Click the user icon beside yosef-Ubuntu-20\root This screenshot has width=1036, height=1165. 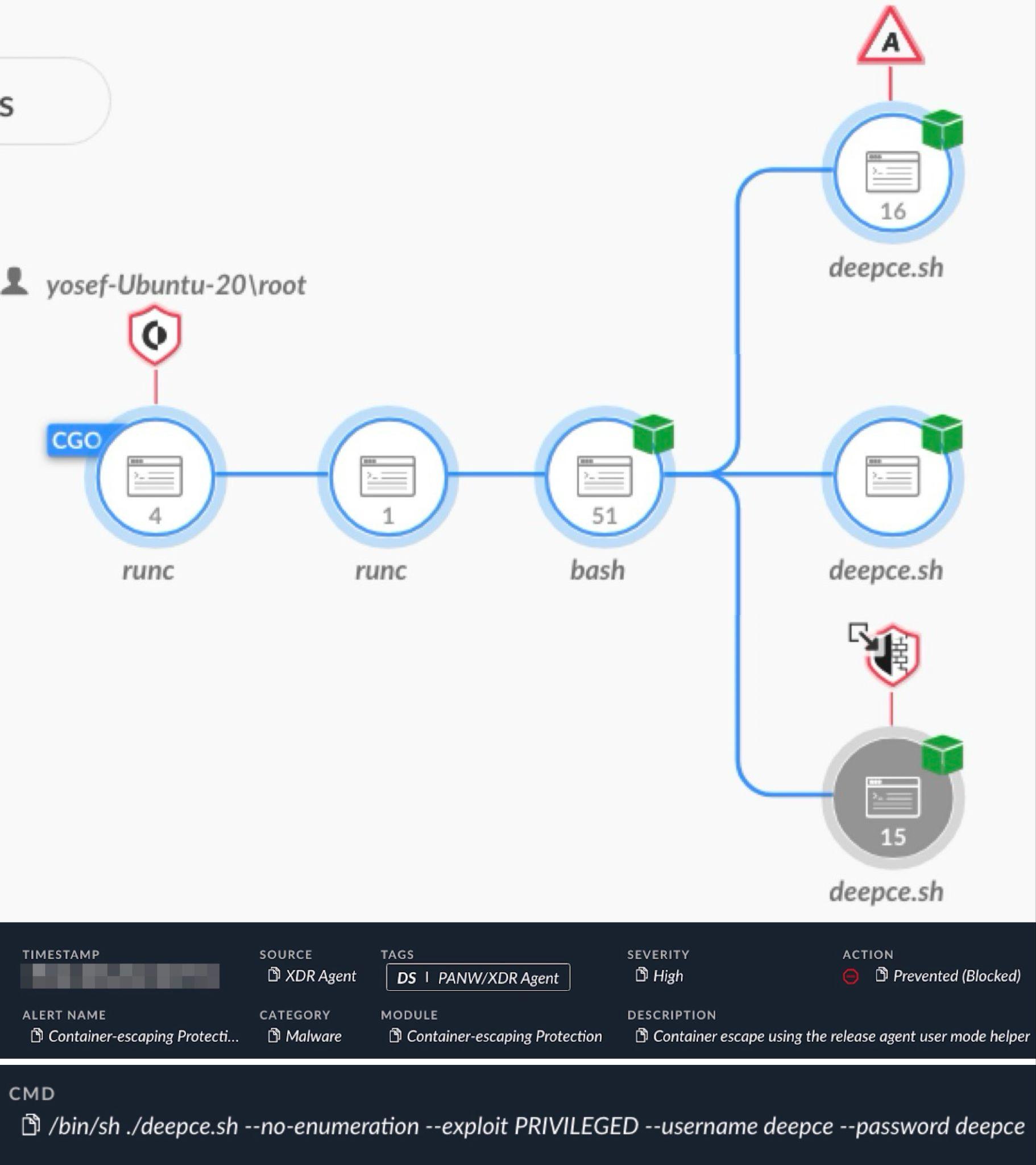[14, 281]
